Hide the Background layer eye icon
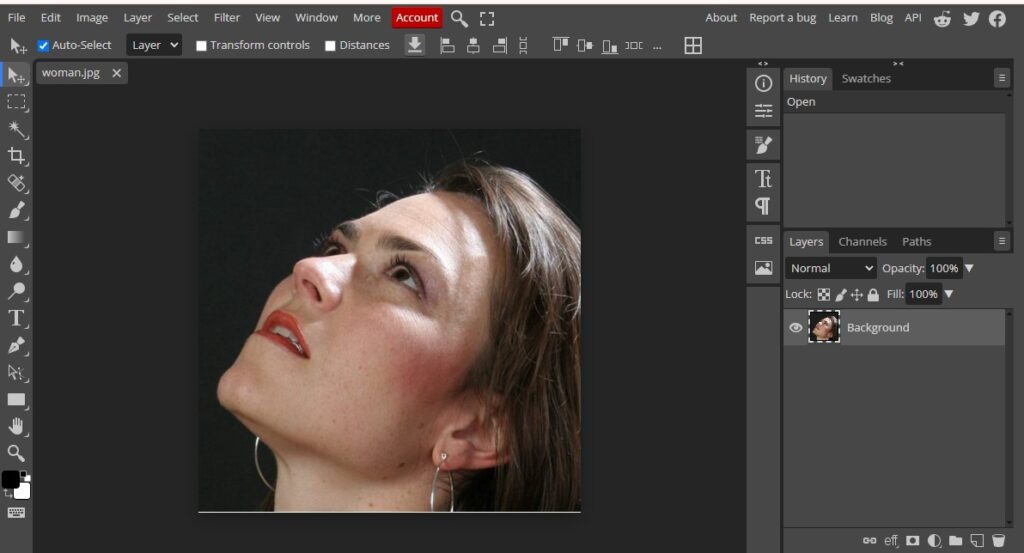 point(795,328)
